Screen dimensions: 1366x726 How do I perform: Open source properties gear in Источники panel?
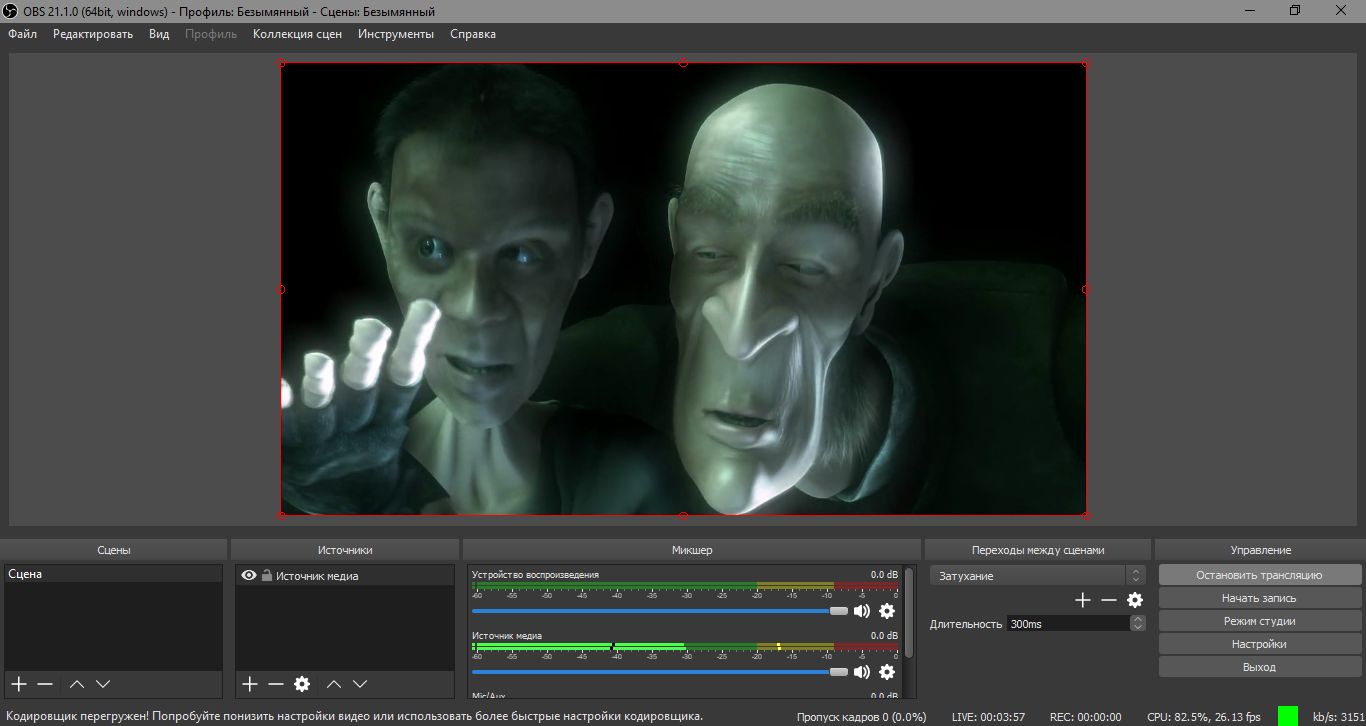tap(302, 684)
